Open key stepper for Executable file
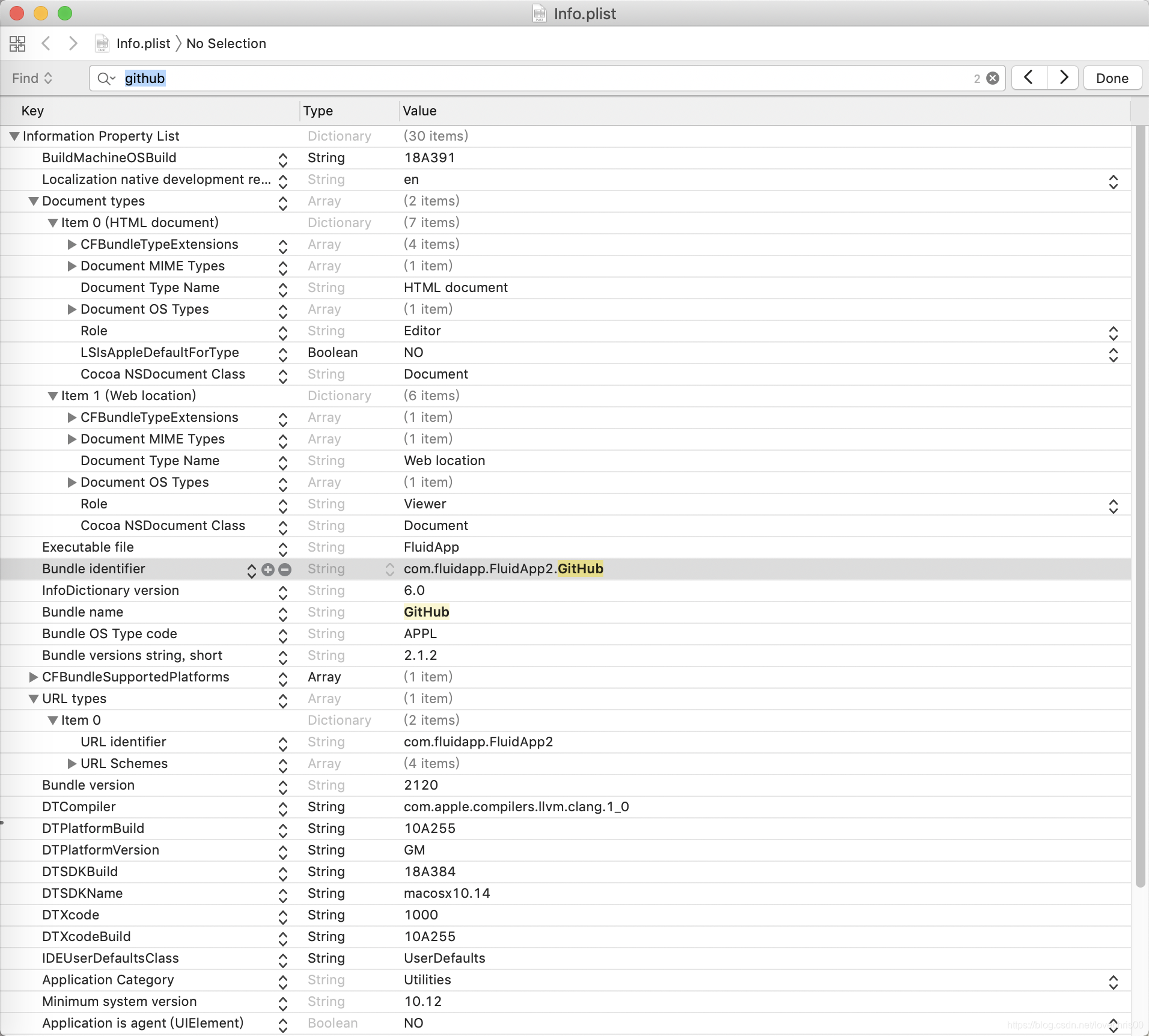Image resolution: width=1149 pixels, height=1036 pixels. (282, 549)
